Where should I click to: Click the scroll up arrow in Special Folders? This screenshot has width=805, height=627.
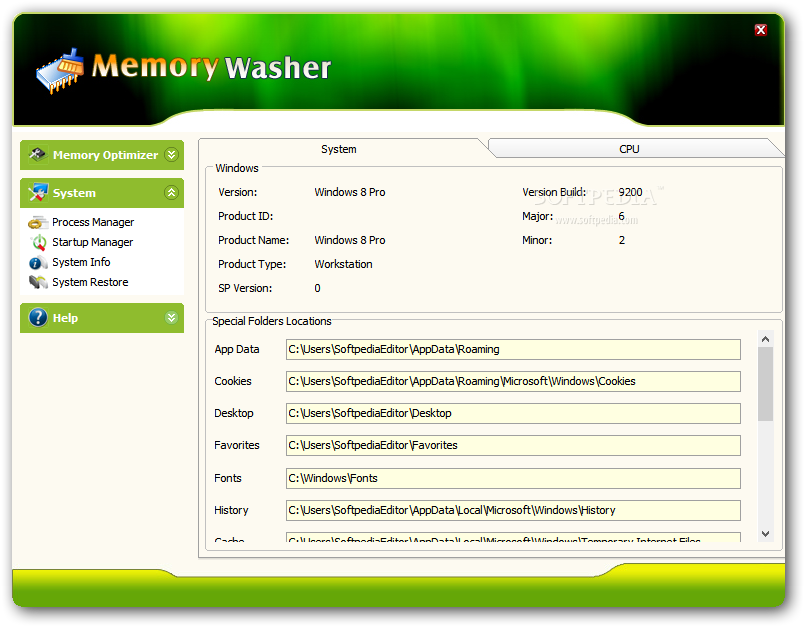[765, 339]
